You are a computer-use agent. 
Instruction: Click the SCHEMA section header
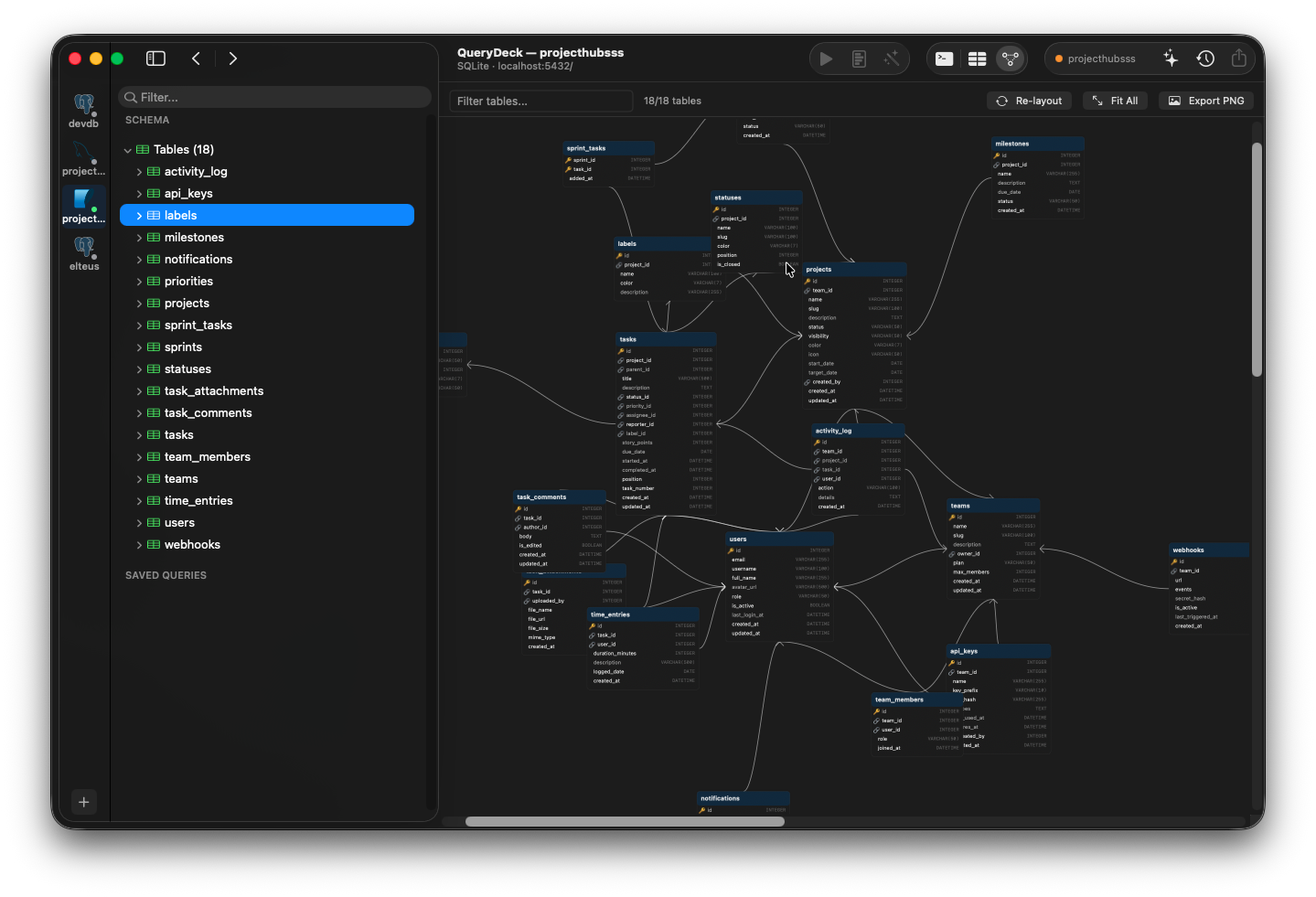[x=147, y=120]
